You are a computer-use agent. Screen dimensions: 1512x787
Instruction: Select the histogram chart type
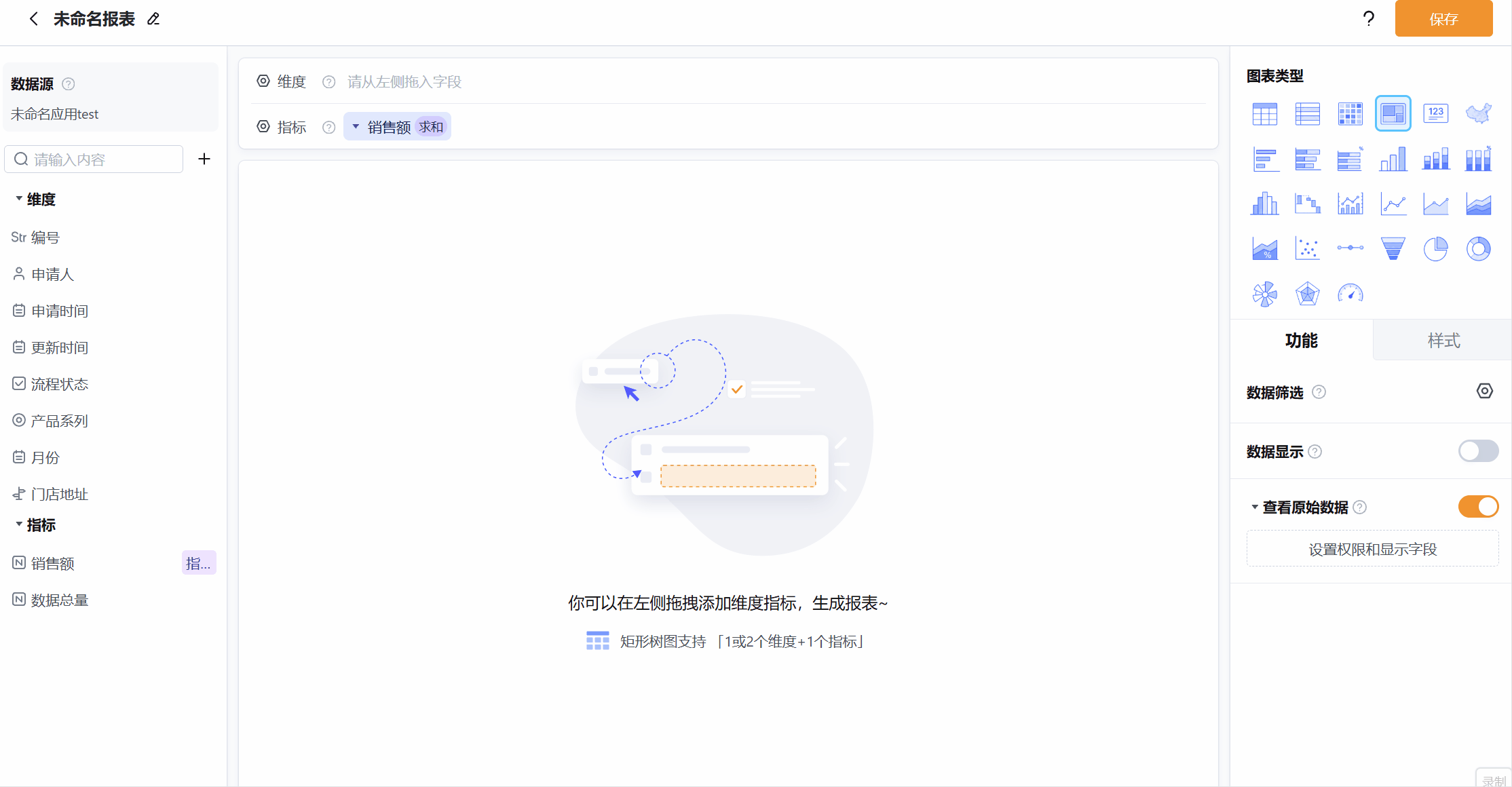click(1264, 204)
